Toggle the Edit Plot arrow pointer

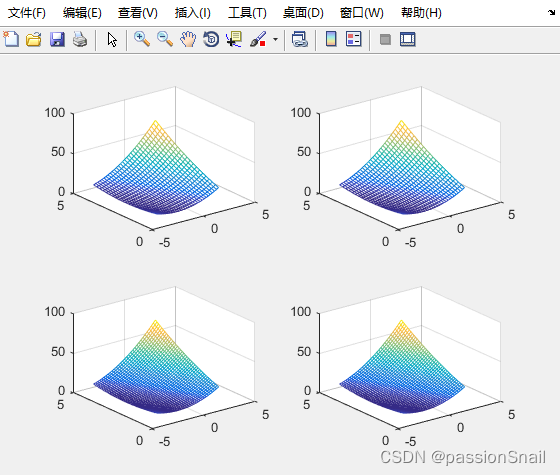tap(112, 39)
